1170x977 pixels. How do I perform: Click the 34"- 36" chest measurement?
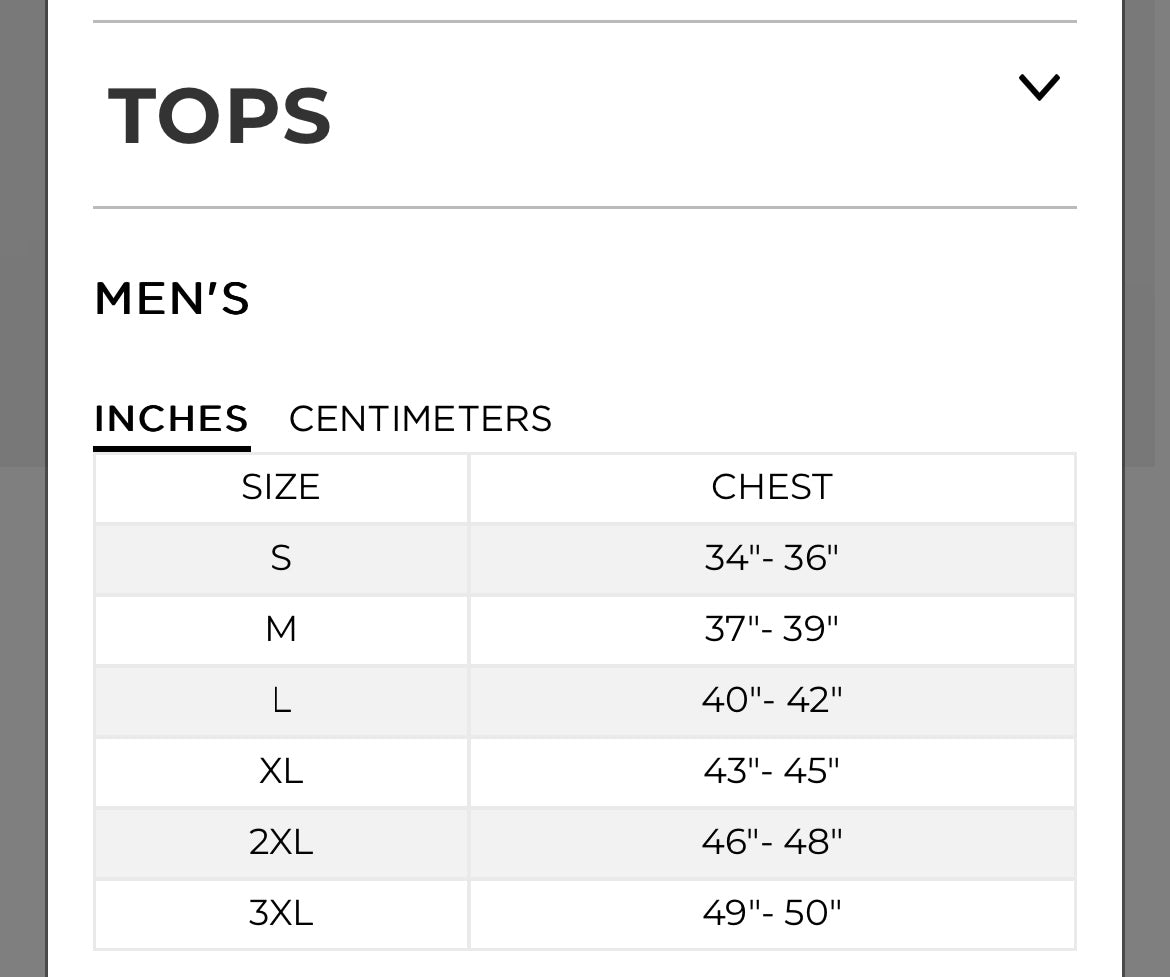coord(771,558)
